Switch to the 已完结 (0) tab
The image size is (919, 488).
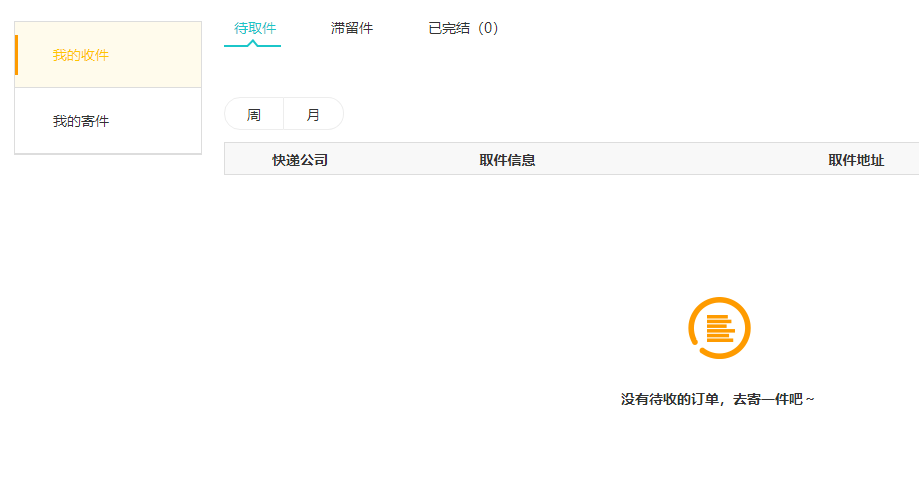pos(463,28)
